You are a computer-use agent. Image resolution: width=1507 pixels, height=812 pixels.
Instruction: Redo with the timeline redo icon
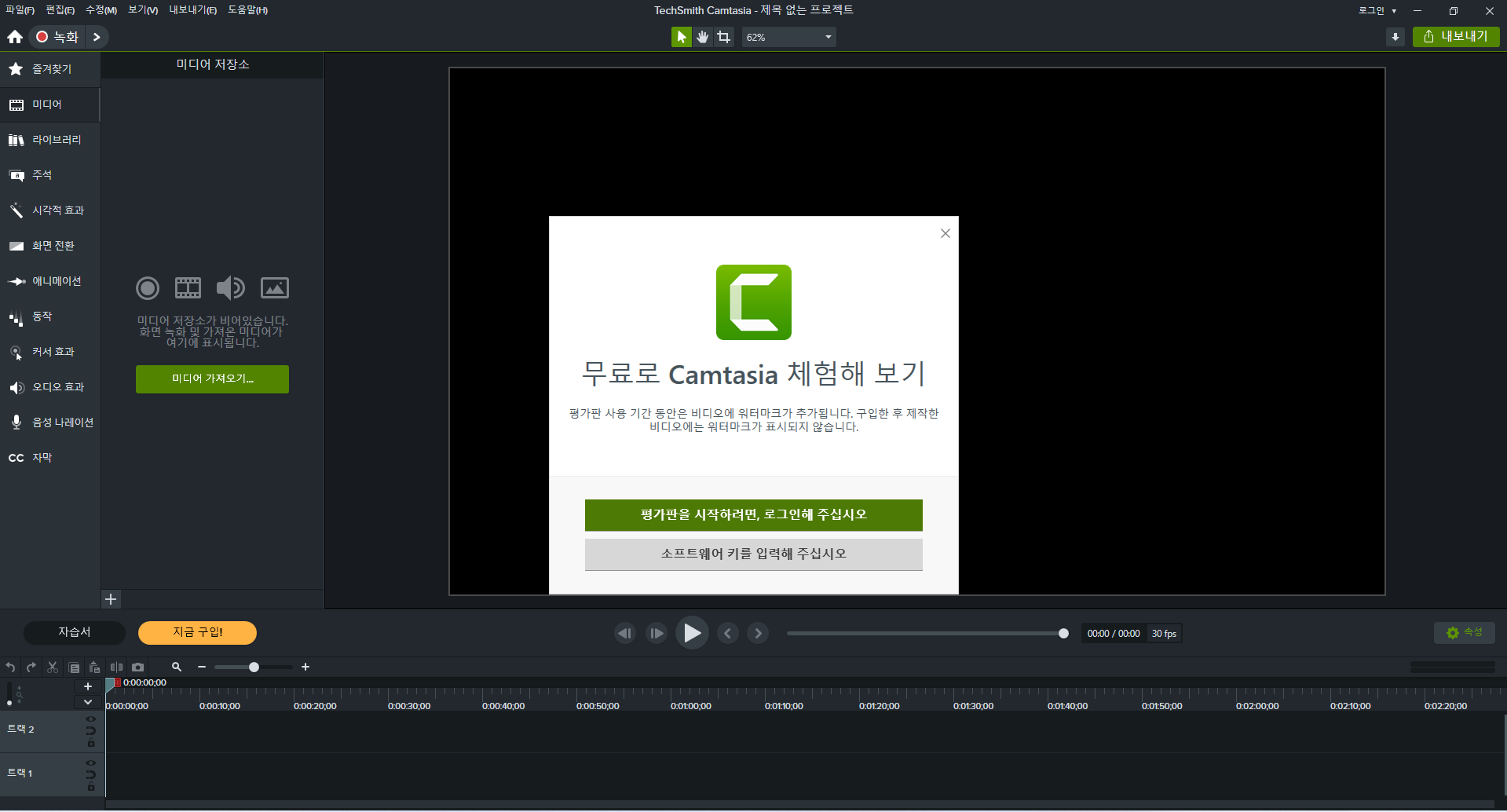click(31, 668)
